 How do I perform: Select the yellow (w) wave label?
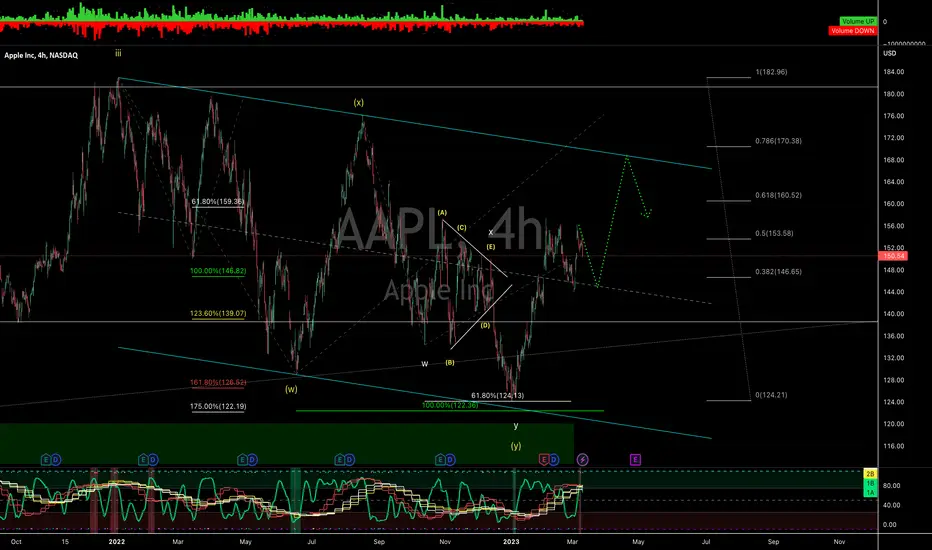(291, 389)
